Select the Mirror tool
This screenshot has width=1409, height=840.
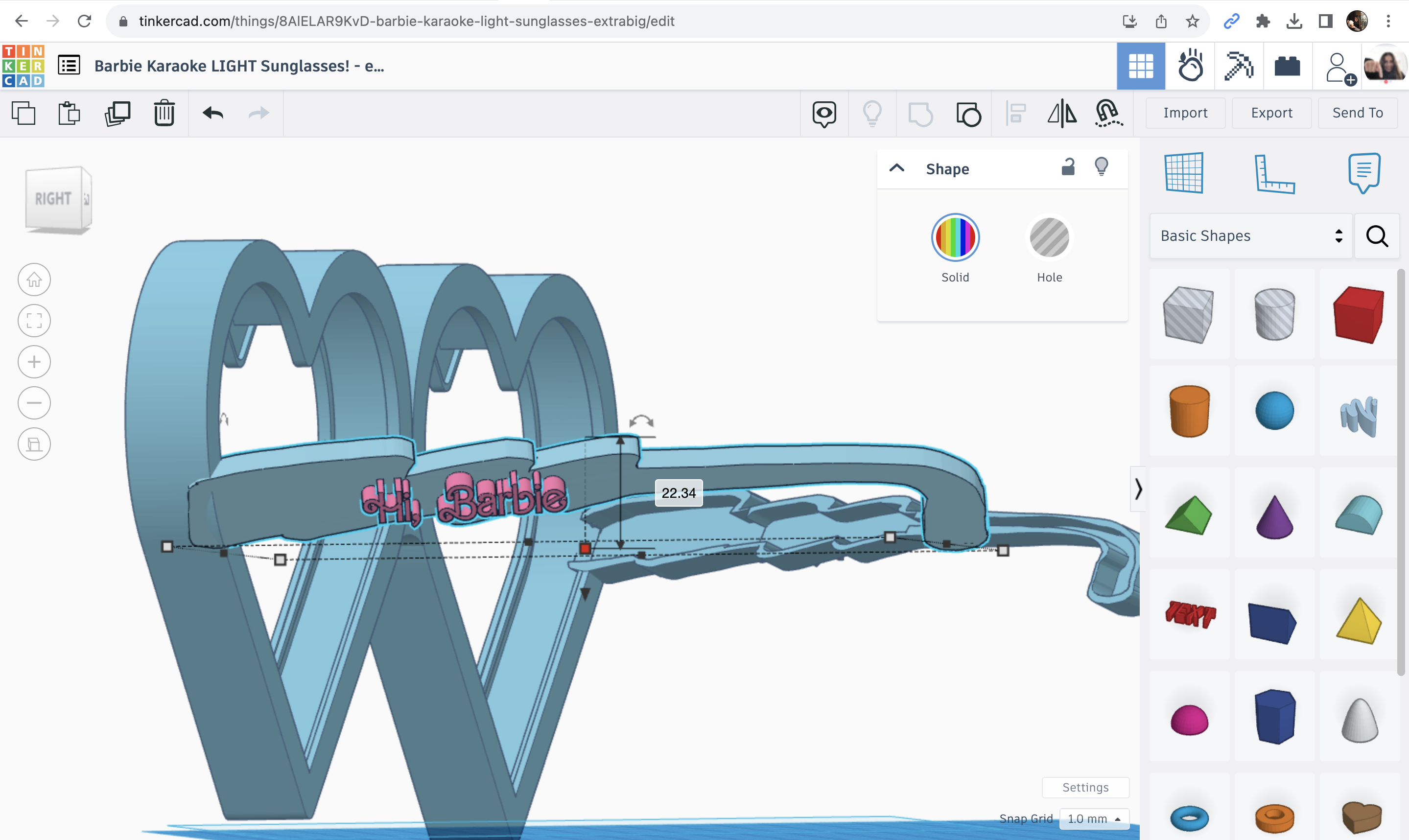pyautogui.click(x=1062, y=113)
